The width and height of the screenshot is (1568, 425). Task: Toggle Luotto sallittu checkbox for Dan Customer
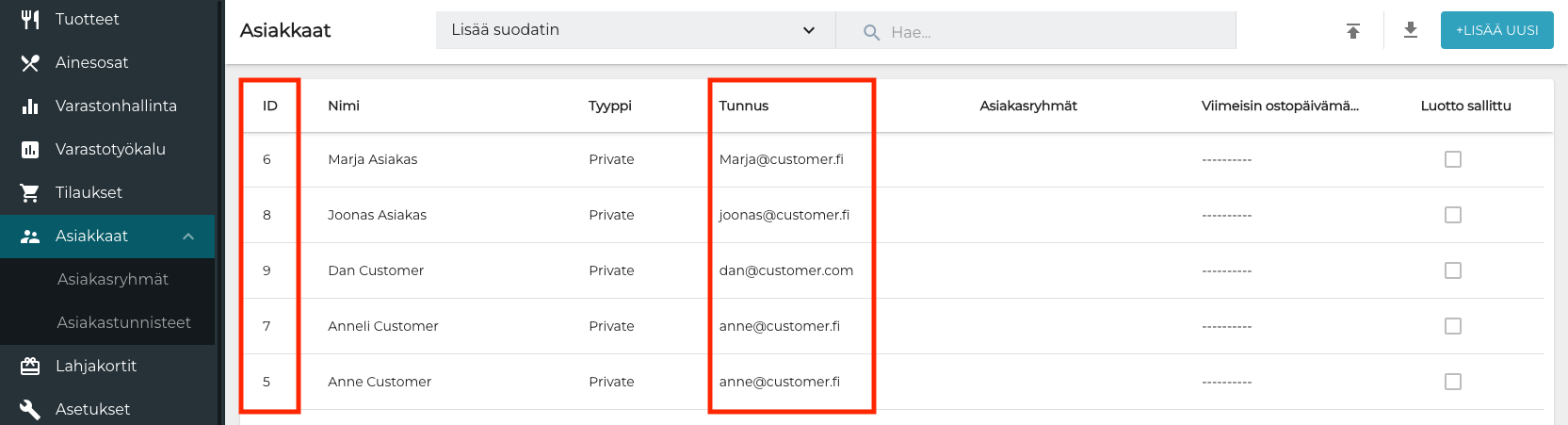[x=1453, y=270]
